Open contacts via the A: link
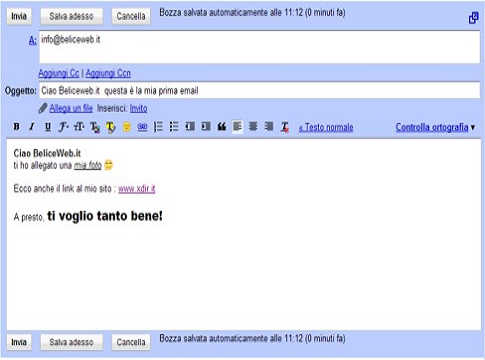 [x=32, y=40]
